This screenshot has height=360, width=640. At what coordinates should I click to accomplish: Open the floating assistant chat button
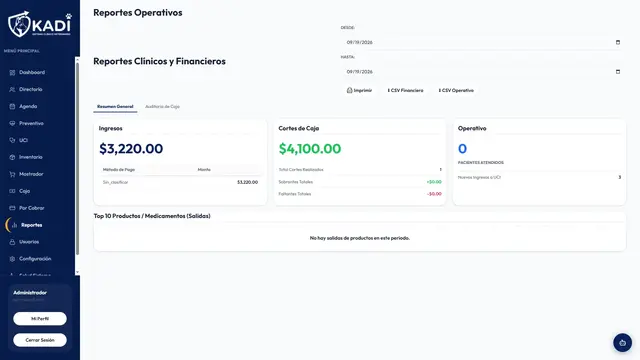pos(622,343)
